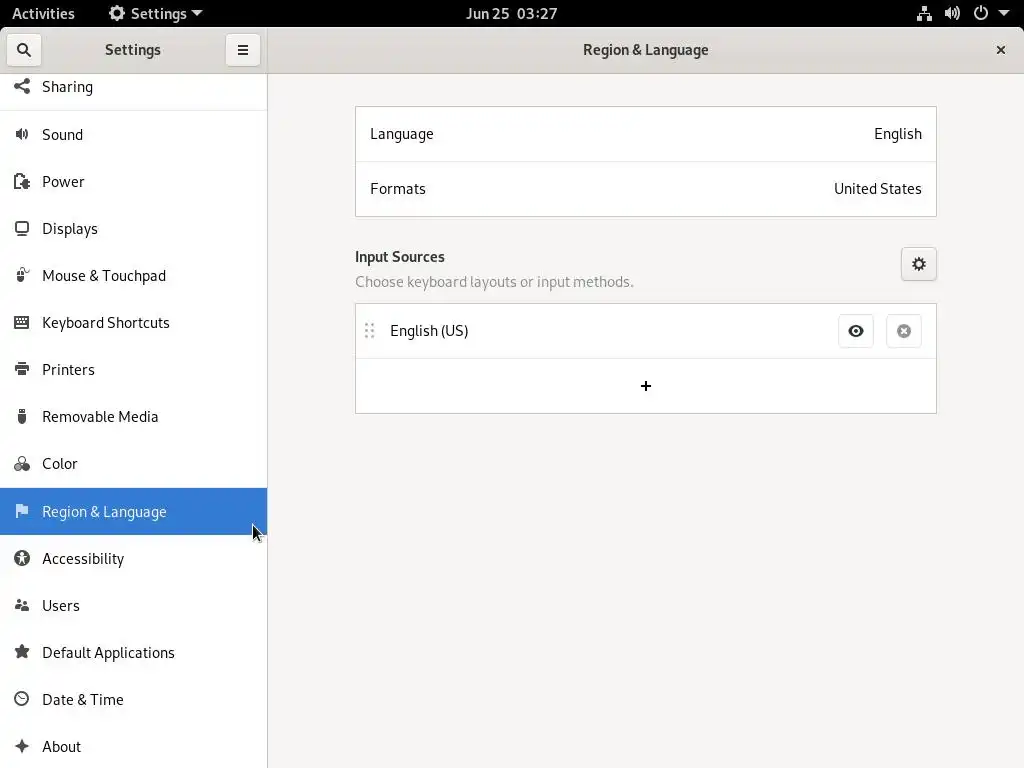Screen dimensions: 1024x768
Task: Click the Sharing icon in sidebar
Action: (22, 86)
